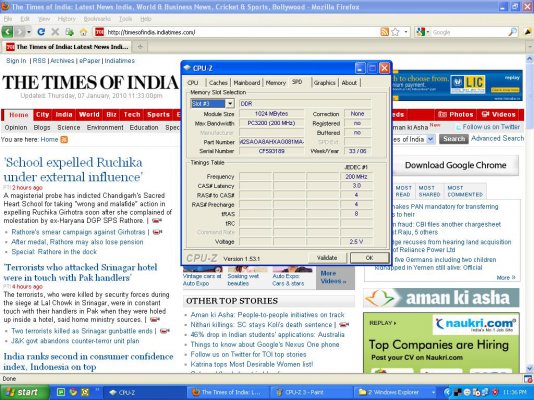Viewport: 534px width, 400px height.
Task: Click the City navigation tab
Action: (43, 115)
